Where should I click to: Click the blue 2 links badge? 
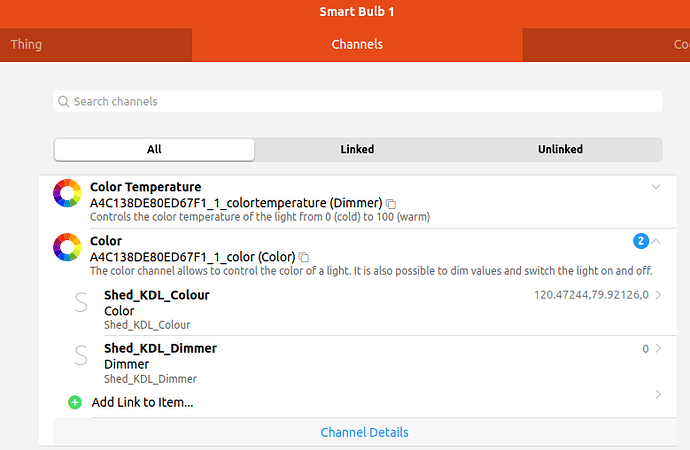[x=641, y=241]
